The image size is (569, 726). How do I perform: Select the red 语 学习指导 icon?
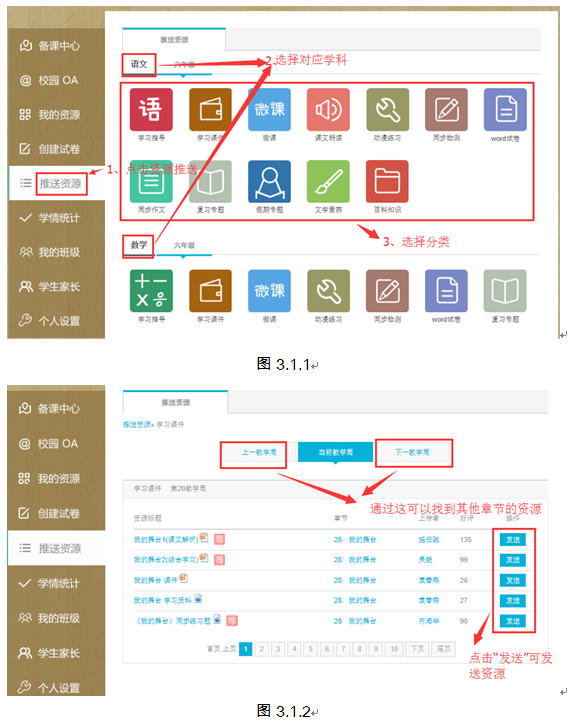pyautogui.click(x=151, y=110)
